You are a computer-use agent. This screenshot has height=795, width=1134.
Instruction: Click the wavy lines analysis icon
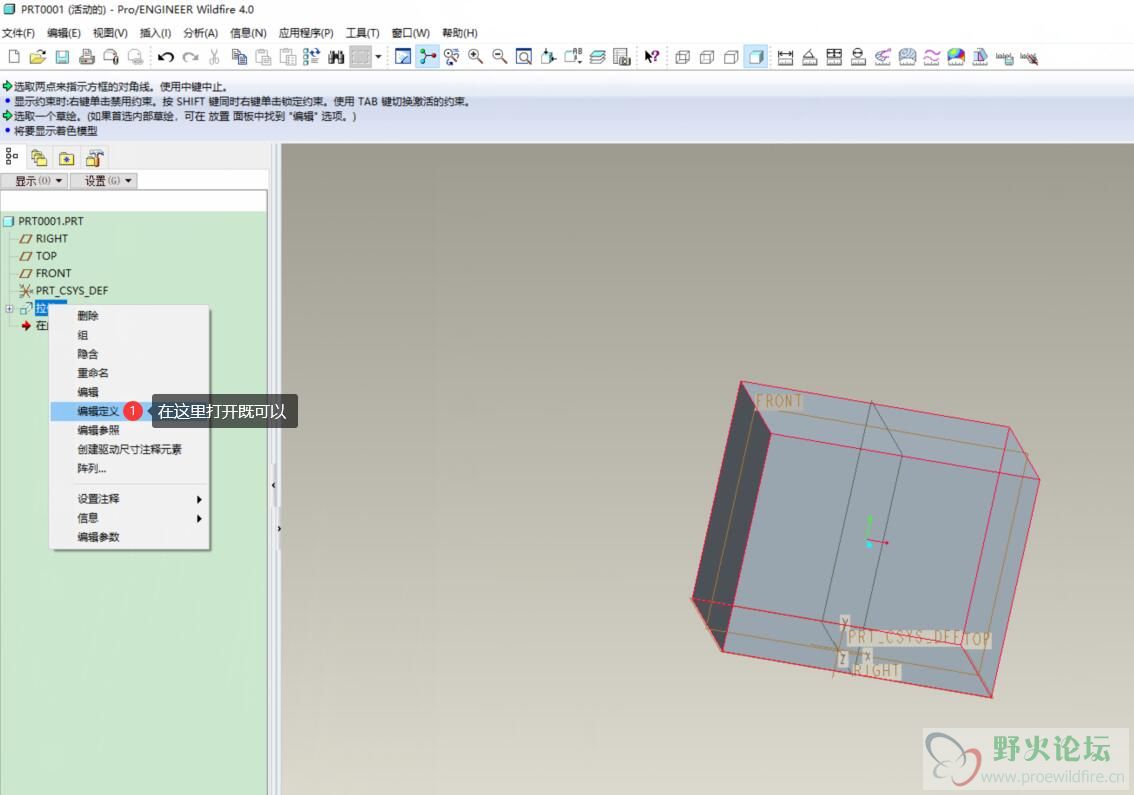[932, 56]
